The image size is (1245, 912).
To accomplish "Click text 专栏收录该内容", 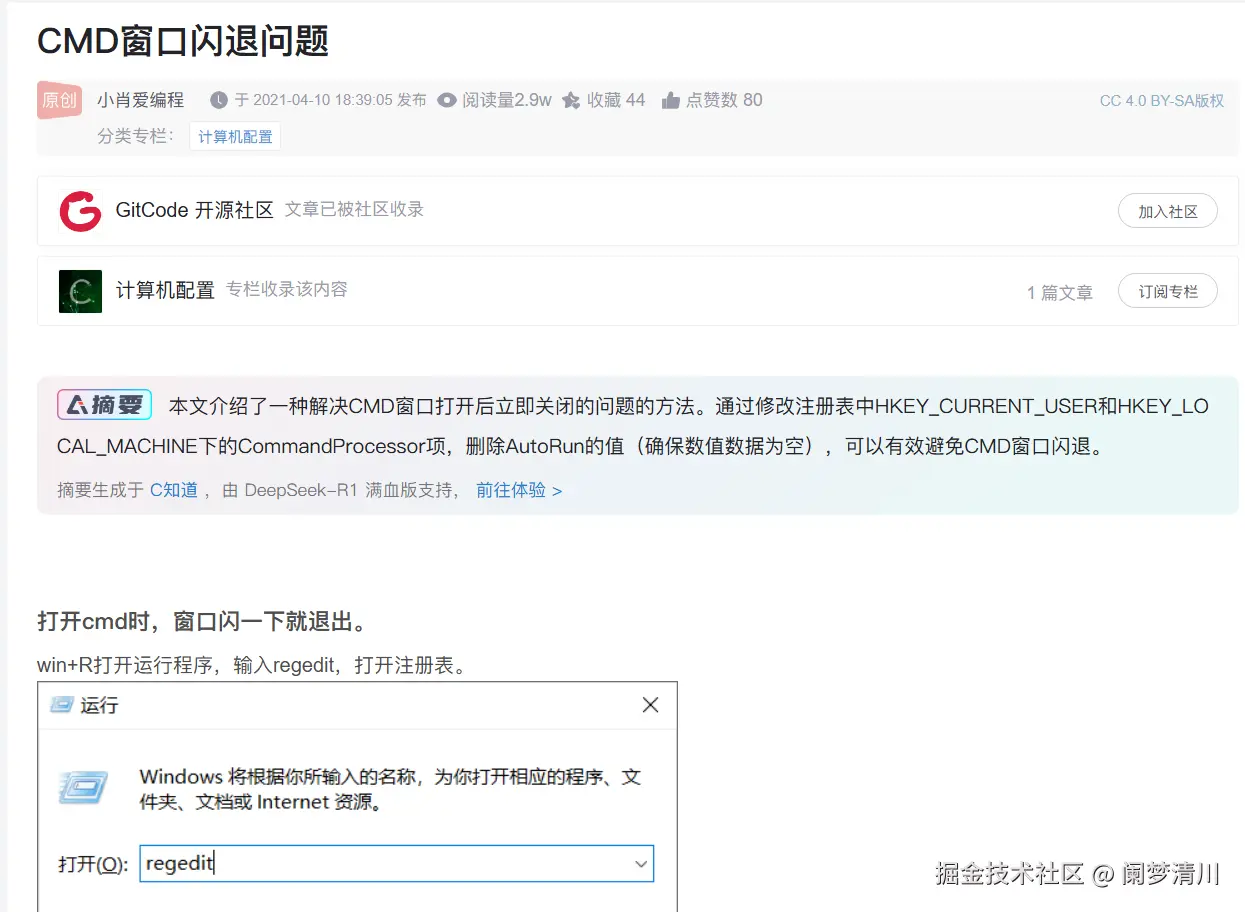I will tap(287, 290).
